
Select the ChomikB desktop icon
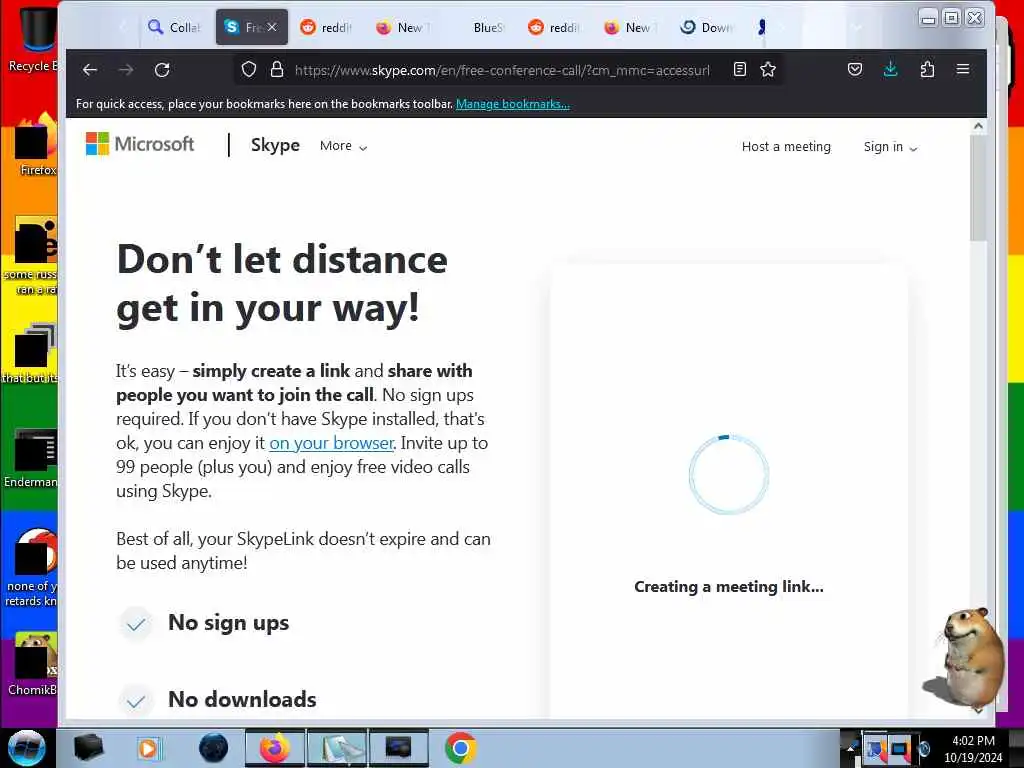tap(33, 665)
